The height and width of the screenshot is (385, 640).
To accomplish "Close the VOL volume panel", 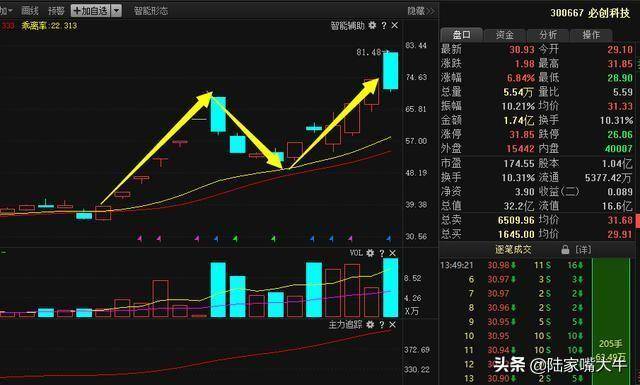I will click(393, 253).
